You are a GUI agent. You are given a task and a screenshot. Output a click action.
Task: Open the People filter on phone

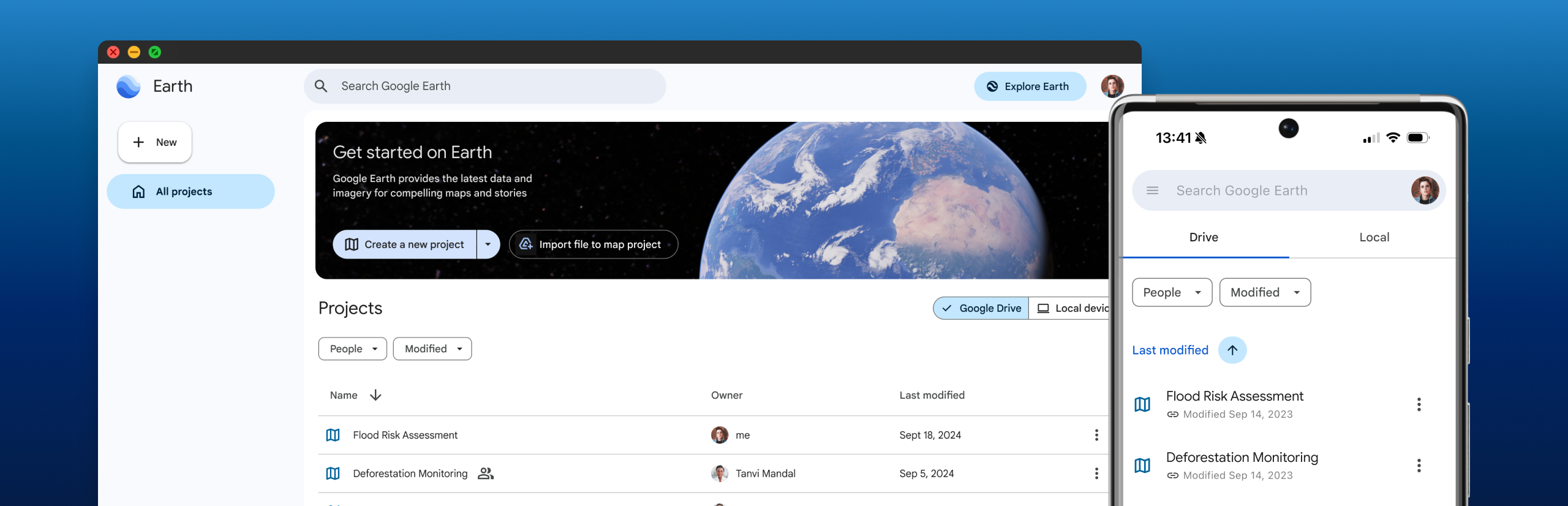pyautogui.click(x=1172, y=292)
